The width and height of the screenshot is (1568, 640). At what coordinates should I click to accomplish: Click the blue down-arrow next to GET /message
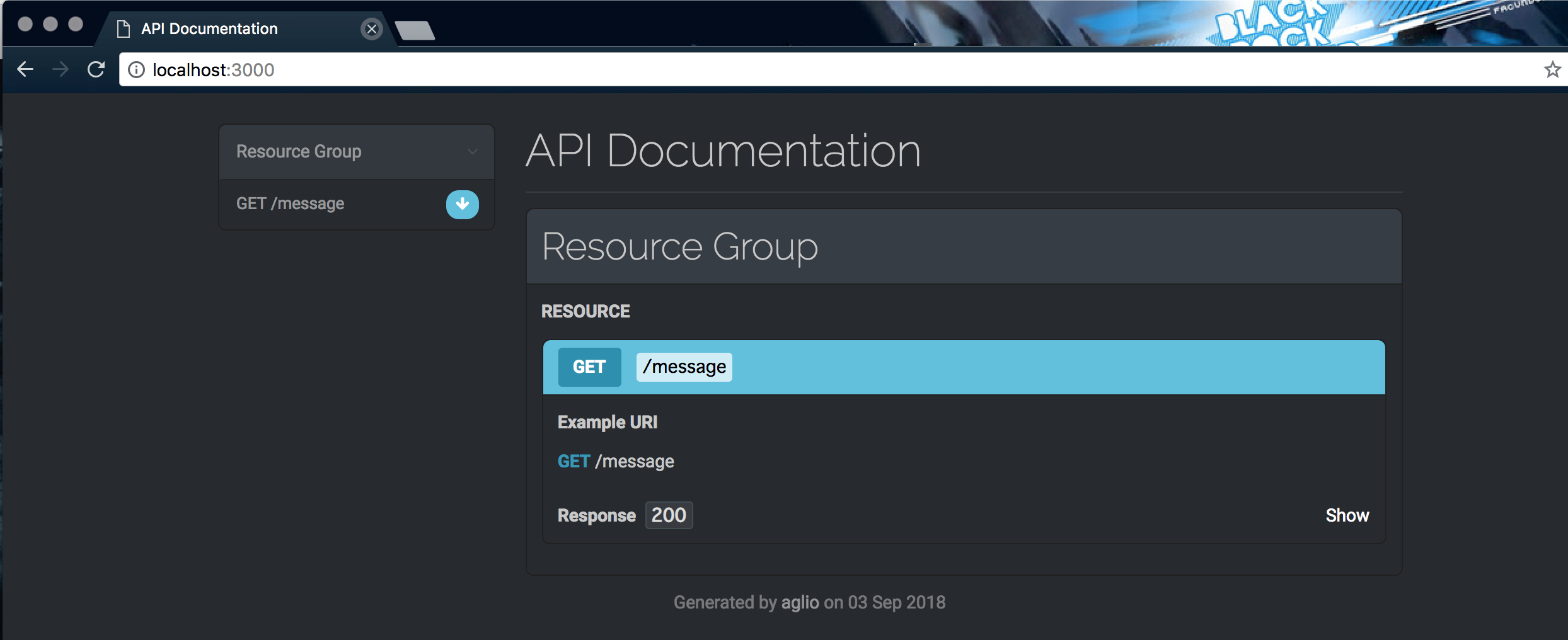click(x=462, y=204)
